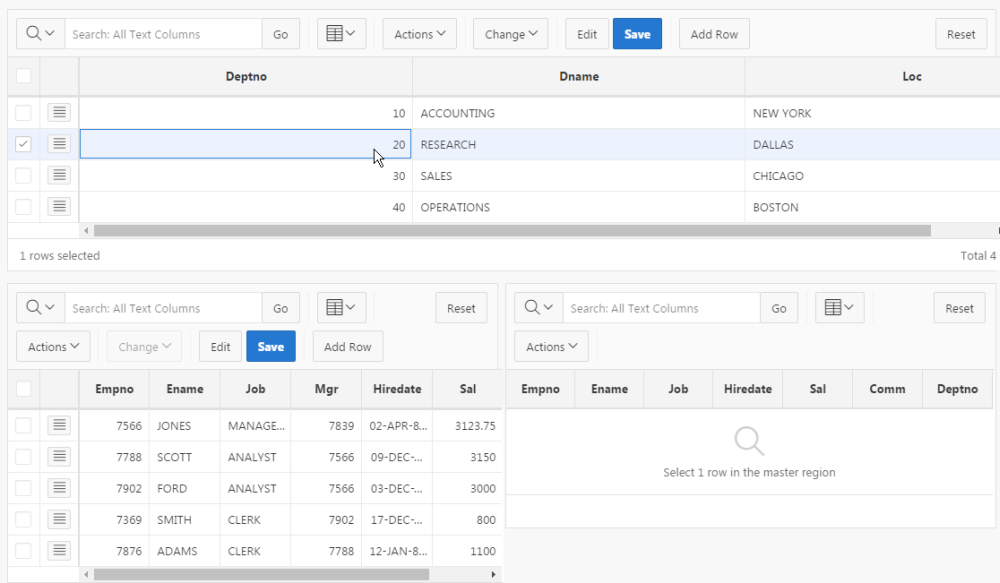Focus employees search text field
The height and width of the screenshot is (583, 1000).
(x=163, y=308)
